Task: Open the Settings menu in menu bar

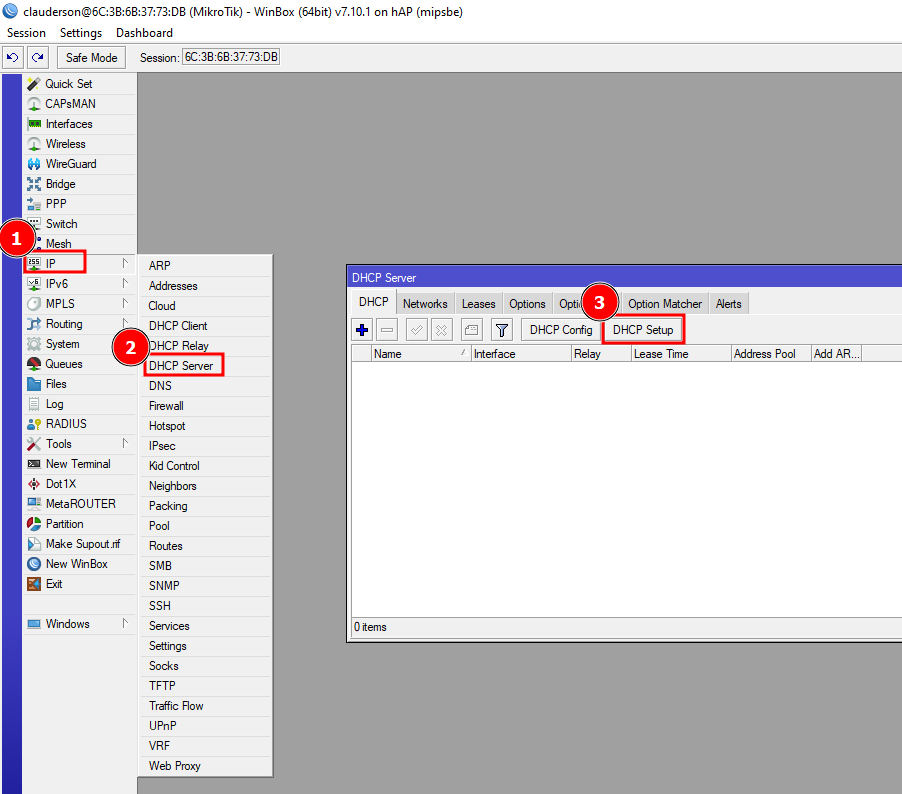Action: 81,33
